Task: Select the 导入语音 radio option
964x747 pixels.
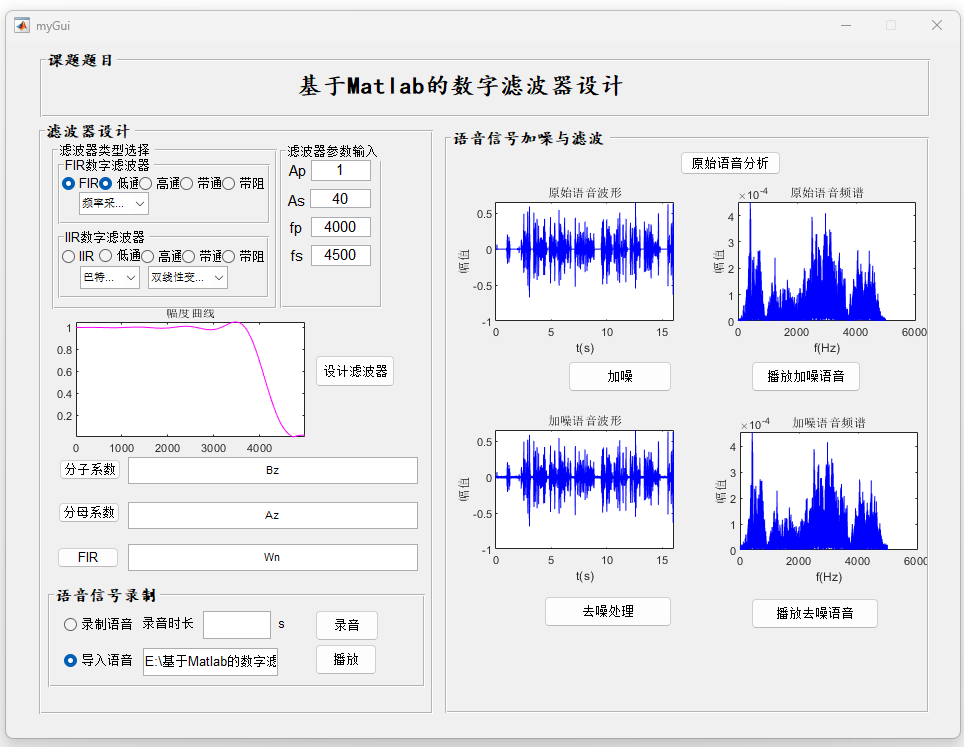Action: click(71, 660)
